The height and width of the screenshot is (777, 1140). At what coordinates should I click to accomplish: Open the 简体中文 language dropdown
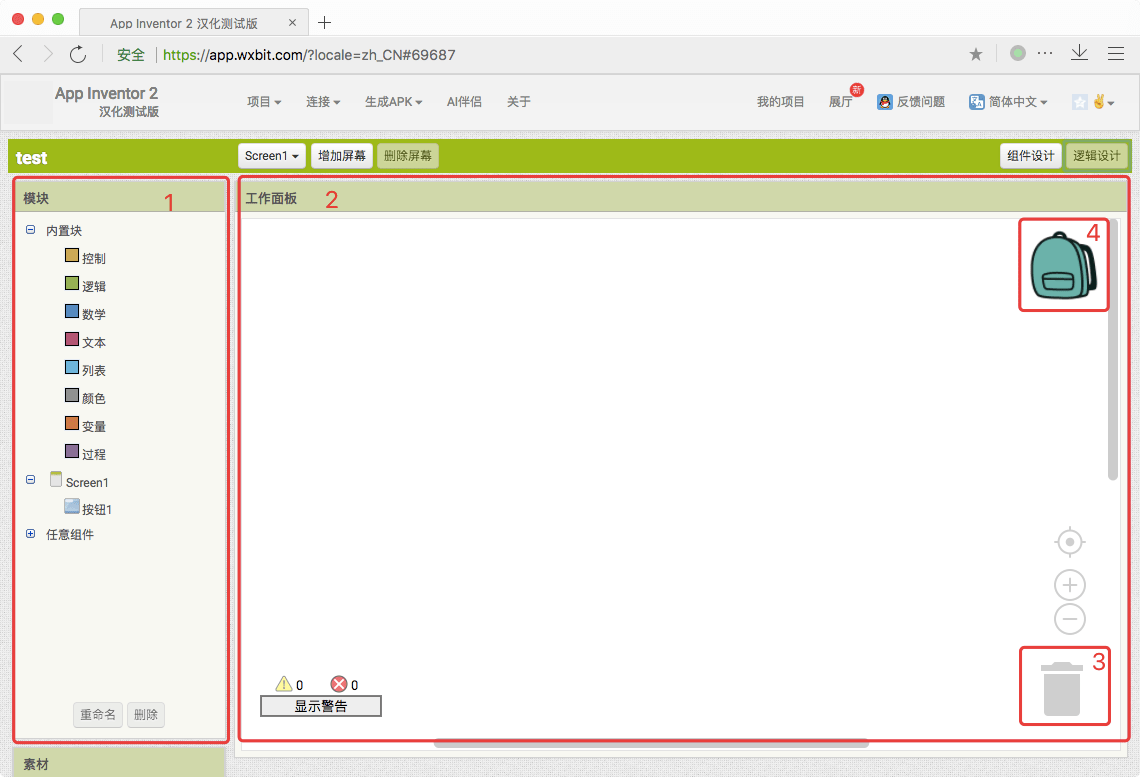click(x=1008, y=102)
